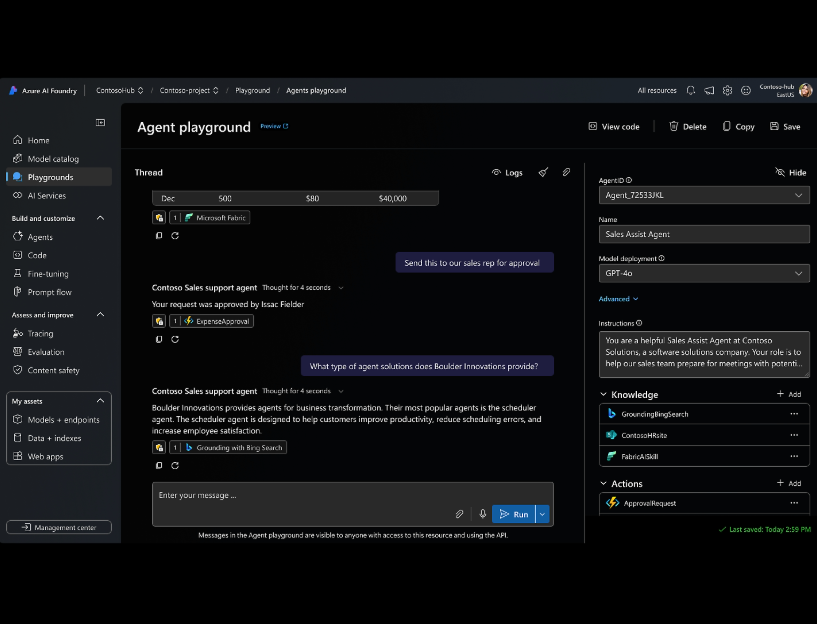Click the Instructions info icon
This screenshot has height=624, width=817.
(x=639, y=323)
